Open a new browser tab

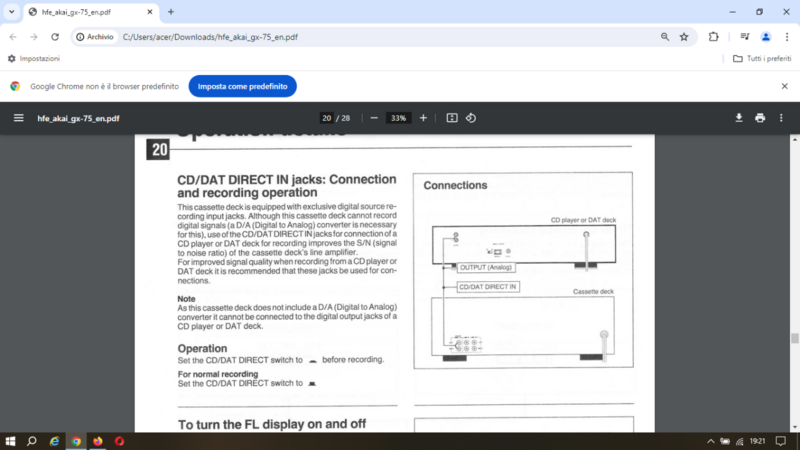pos(171,12)
